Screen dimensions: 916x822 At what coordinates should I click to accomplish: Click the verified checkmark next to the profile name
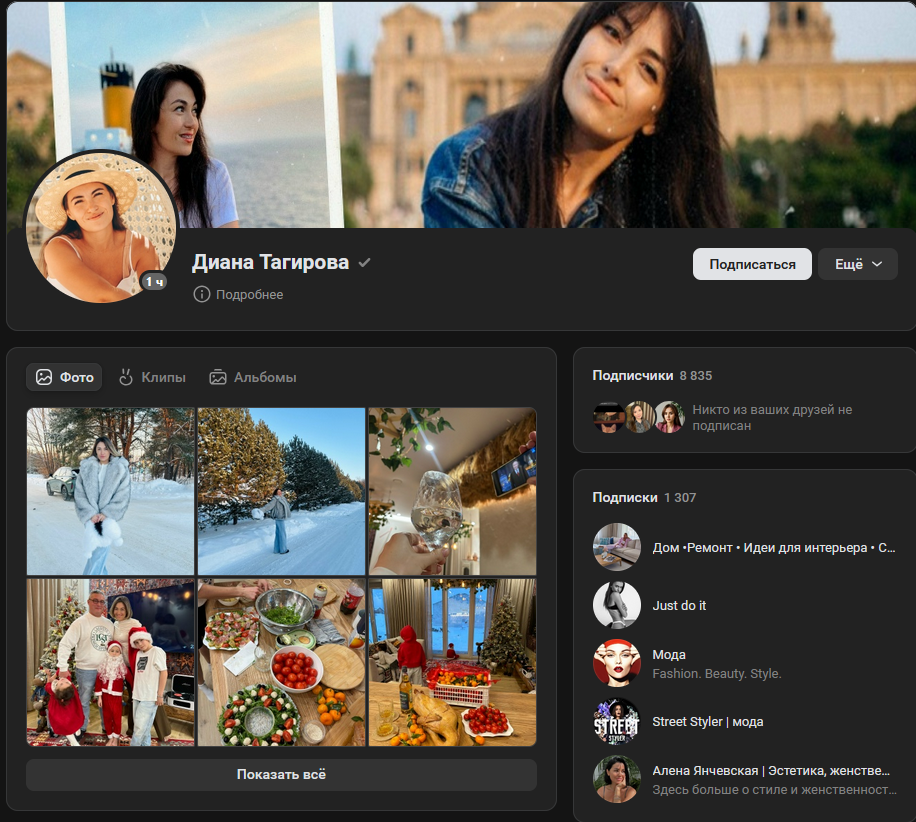coord(365,263)
